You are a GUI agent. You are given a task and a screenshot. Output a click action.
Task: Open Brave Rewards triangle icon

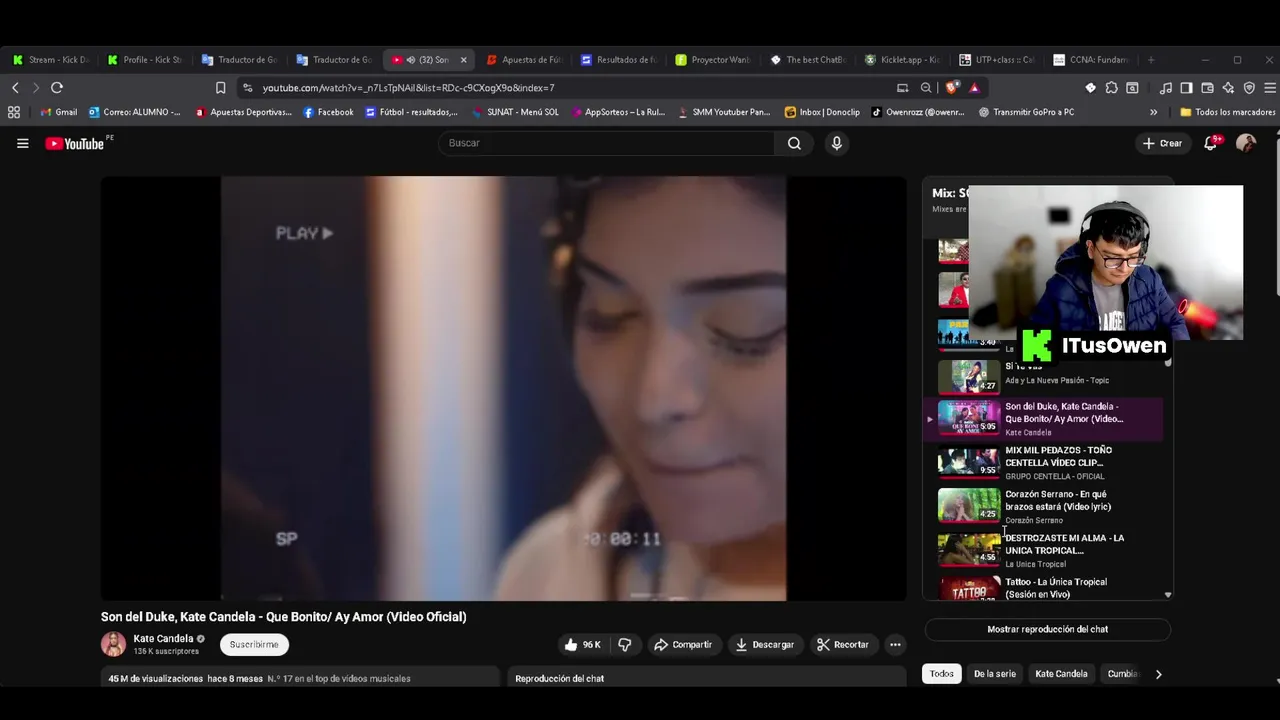(974, 88)
